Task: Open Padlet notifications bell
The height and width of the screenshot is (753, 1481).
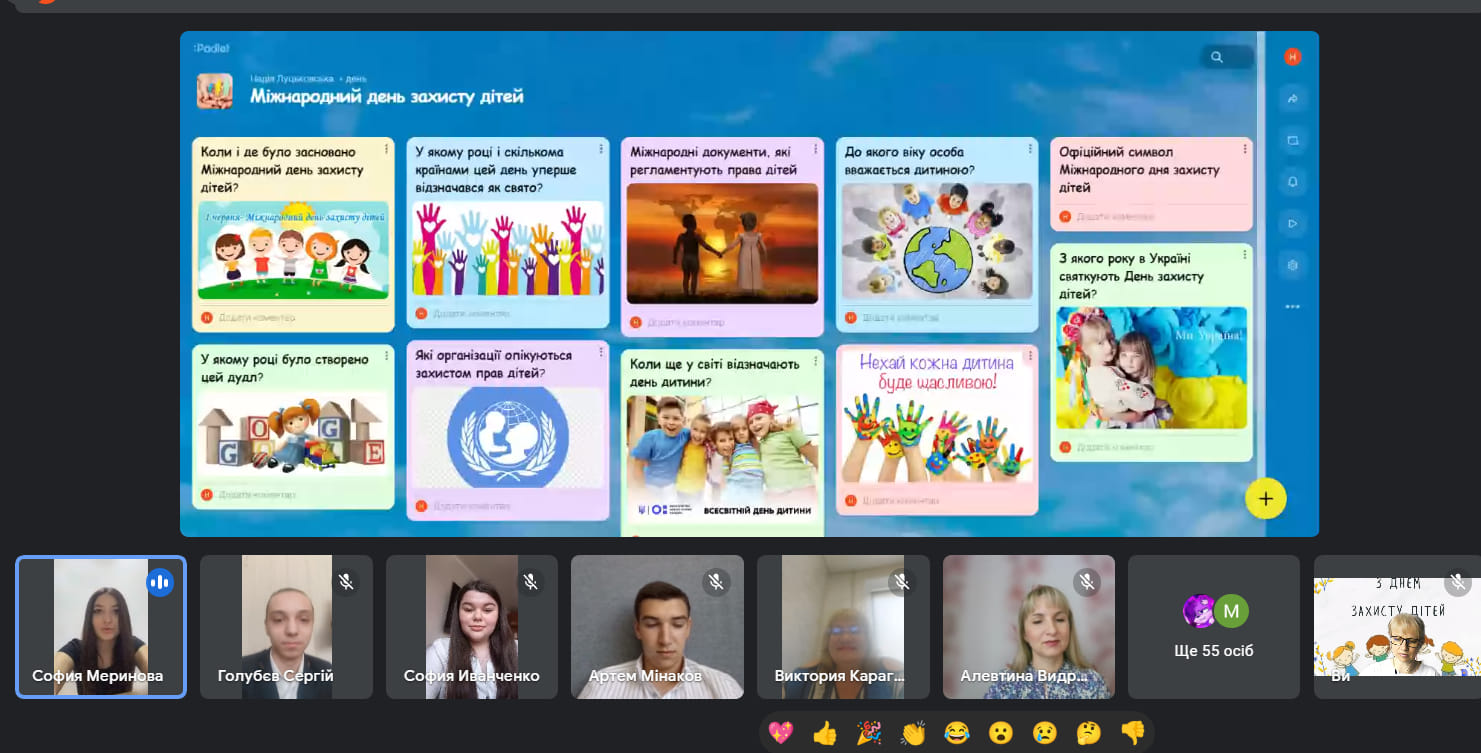Action: [x=1292, y=182]
